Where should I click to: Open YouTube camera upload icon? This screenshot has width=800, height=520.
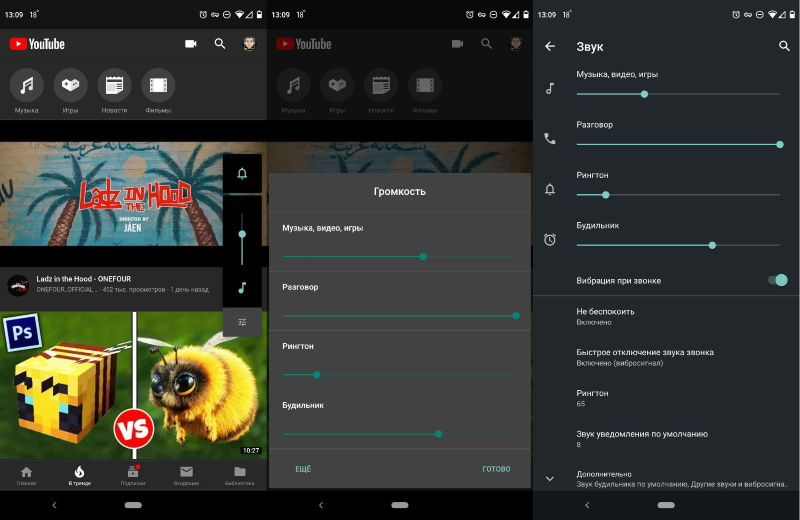coord(191,44)
